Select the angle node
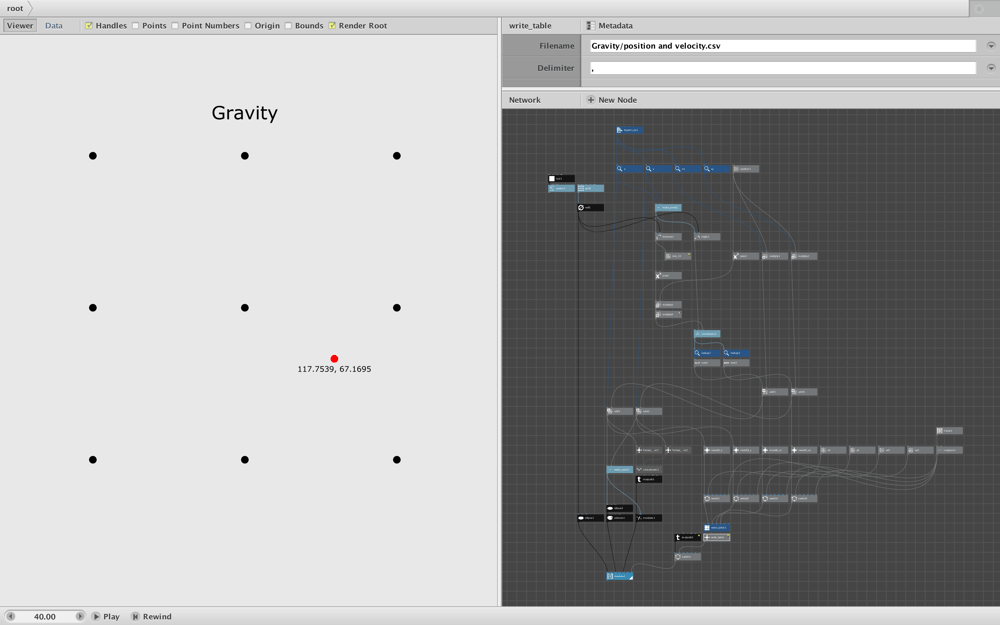The height and width of the screenshot is (625, 1000). (707, 237)
